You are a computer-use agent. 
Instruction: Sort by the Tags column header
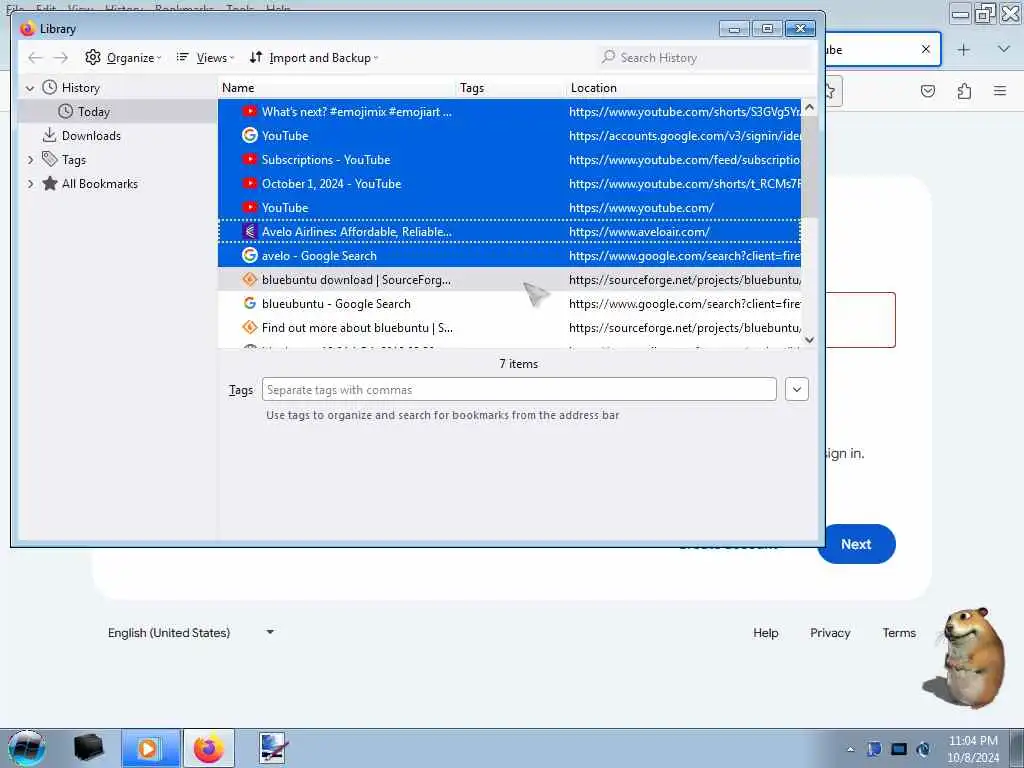(511, 88)
